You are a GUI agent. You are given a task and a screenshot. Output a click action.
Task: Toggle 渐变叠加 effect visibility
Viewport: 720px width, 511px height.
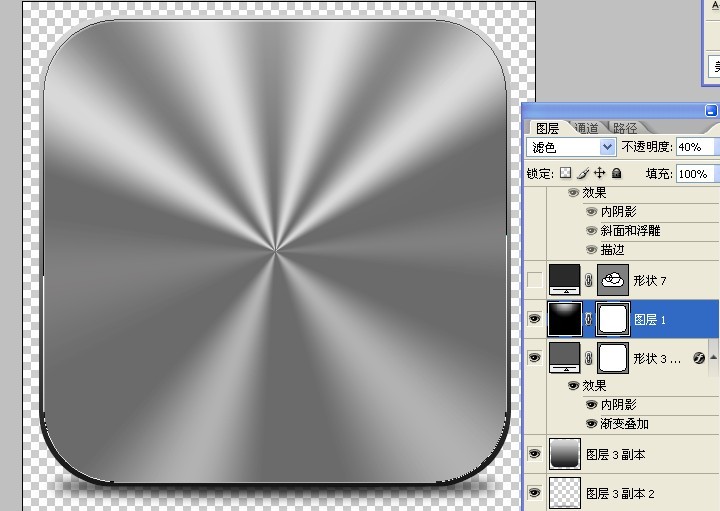coord(591,424)
